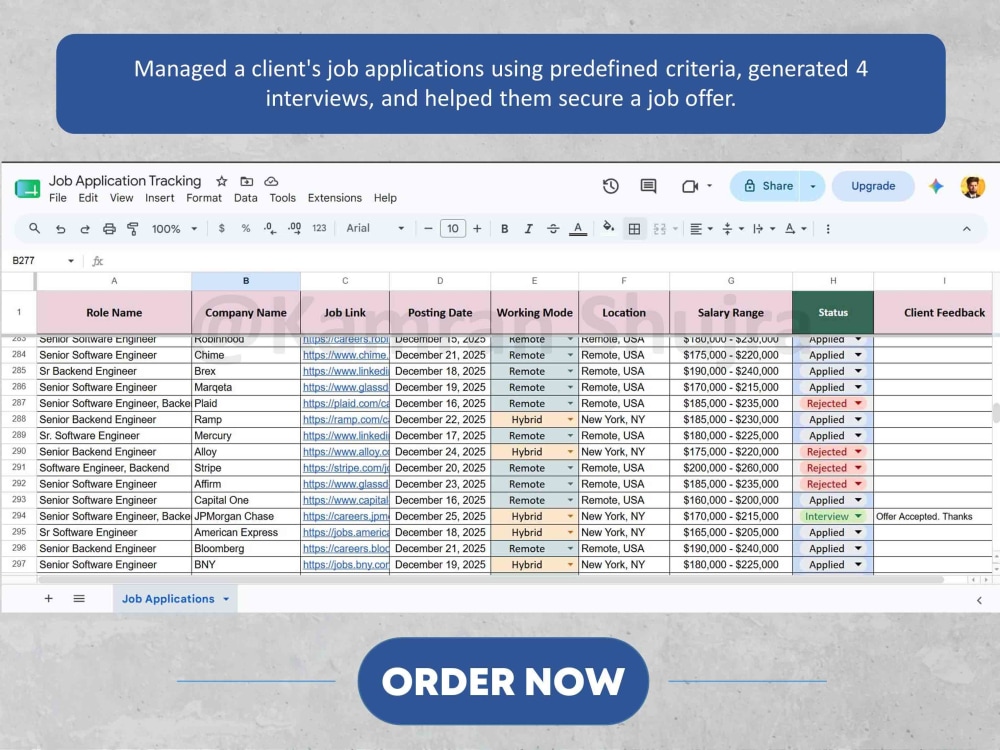Click the Google Sheets logo icon
The width and height of the screenshot is (1000, 750).
27,189
